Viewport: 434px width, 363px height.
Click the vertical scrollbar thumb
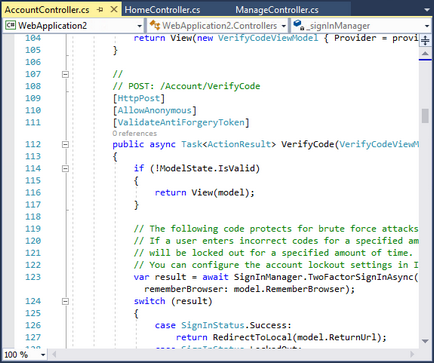point(425,116)
